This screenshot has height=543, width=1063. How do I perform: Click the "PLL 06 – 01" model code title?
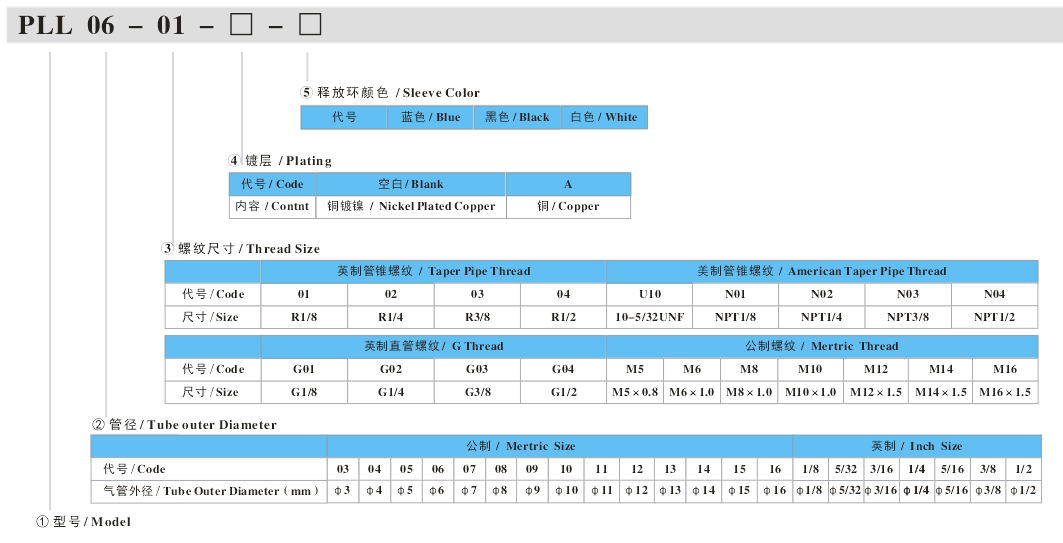pyautogui.click(x=101, y=26)
